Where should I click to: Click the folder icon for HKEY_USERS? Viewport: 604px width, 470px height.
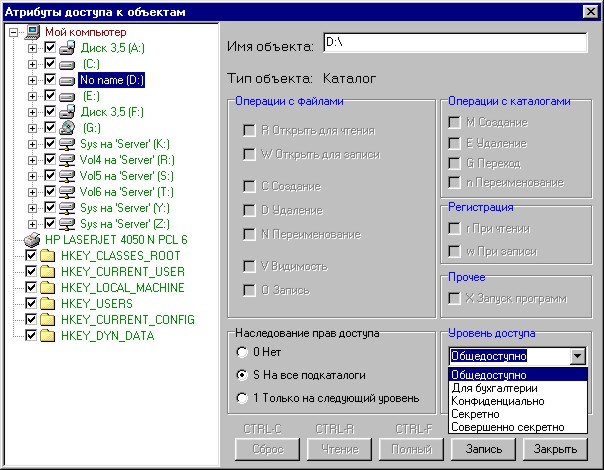click(x=48, y=304)
